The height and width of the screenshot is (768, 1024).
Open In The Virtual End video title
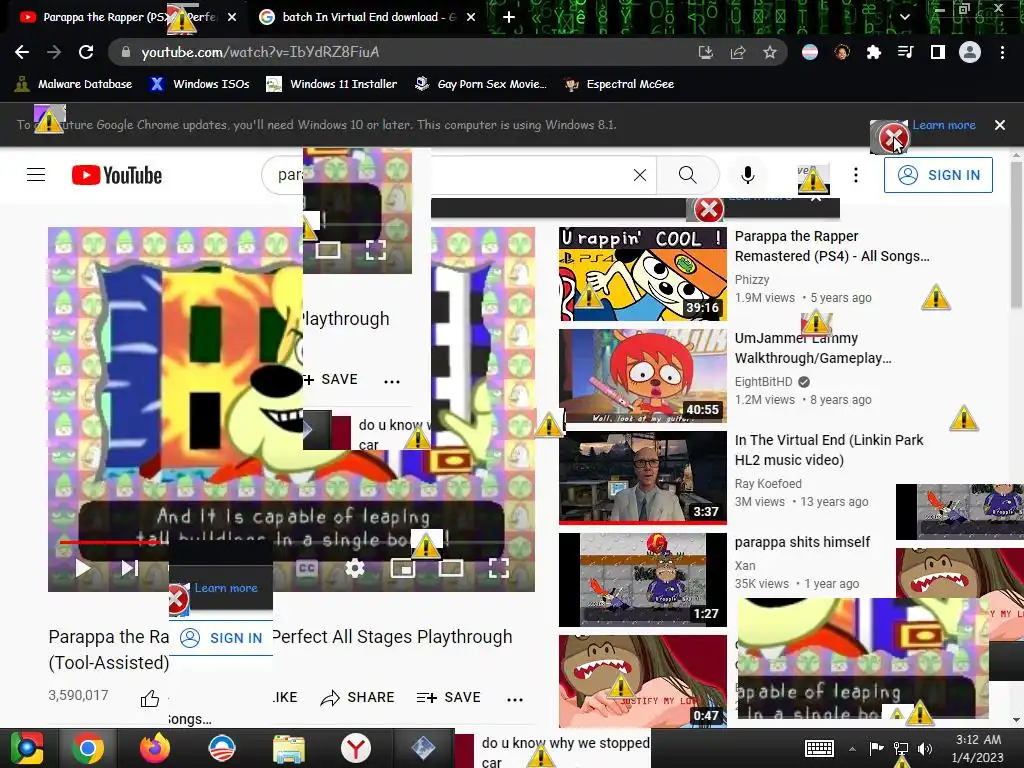click(x=829, y=450)
